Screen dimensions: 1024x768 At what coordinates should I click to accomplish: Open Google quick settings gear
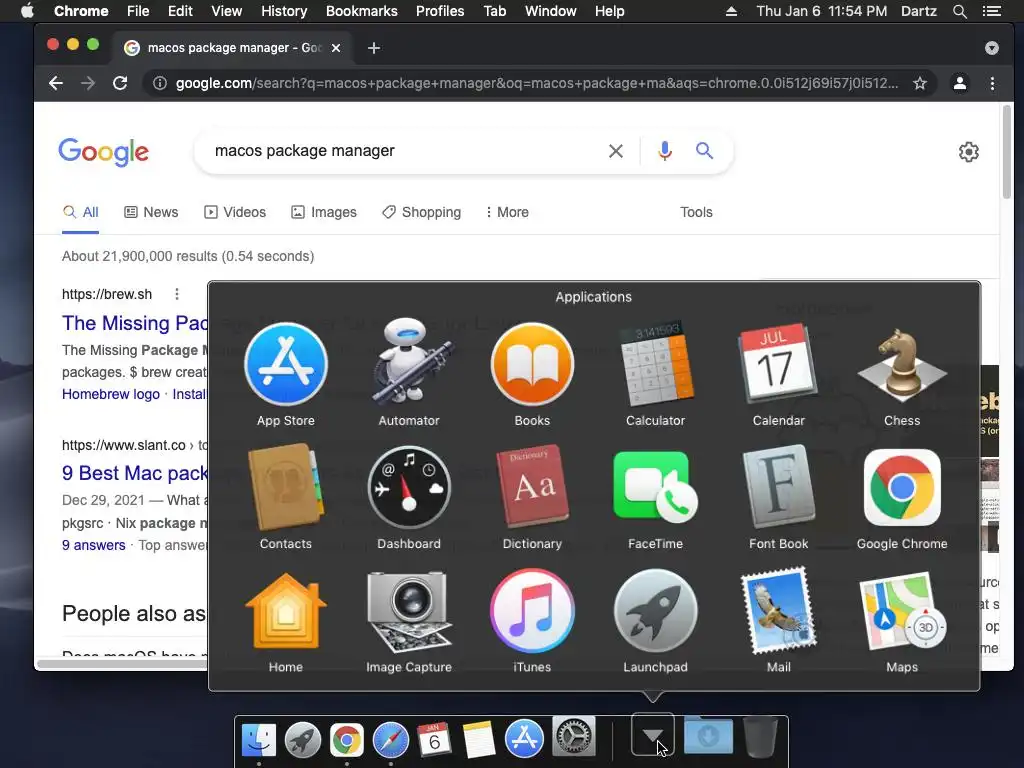point(968,152)
